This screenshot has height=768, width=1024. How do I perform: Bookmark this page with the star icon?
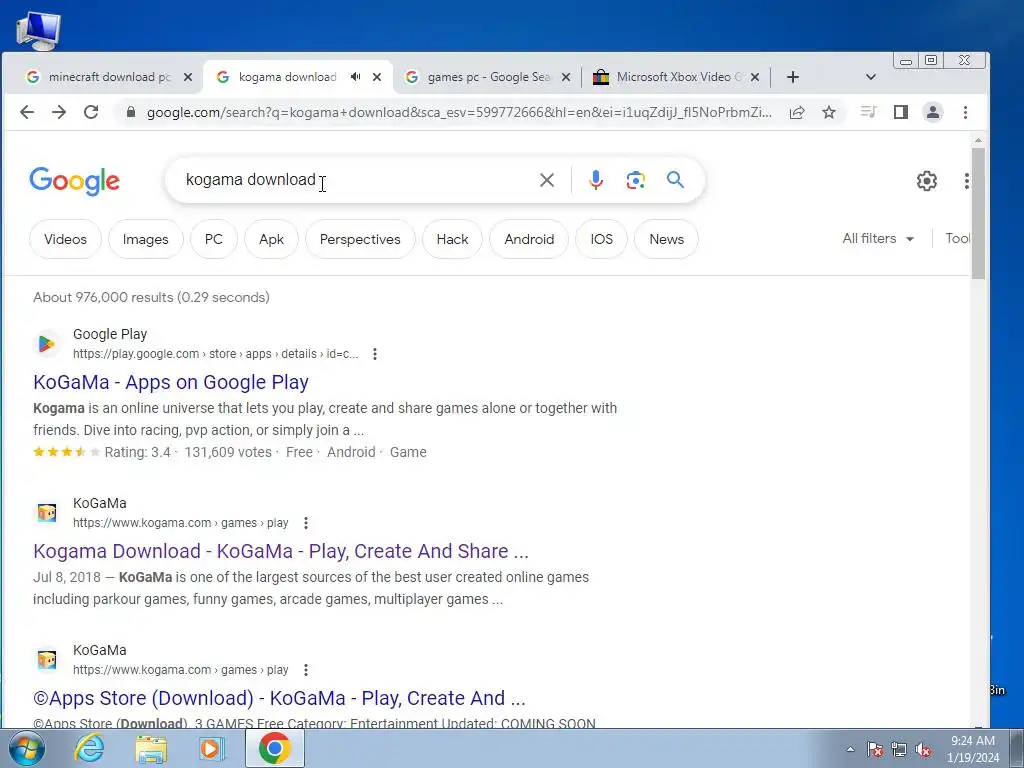[x=829, y=112]
